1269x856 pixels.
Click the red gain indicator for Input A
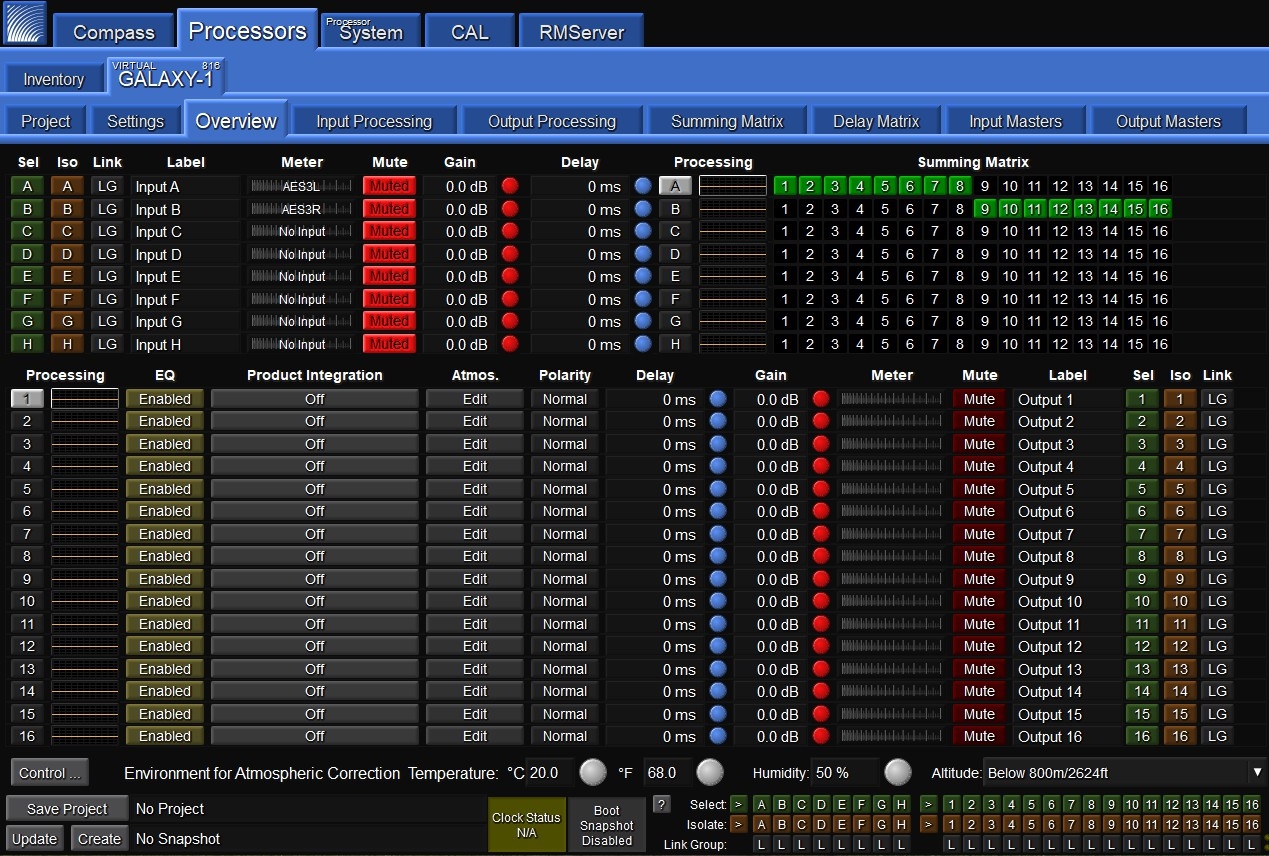(510, 186)
